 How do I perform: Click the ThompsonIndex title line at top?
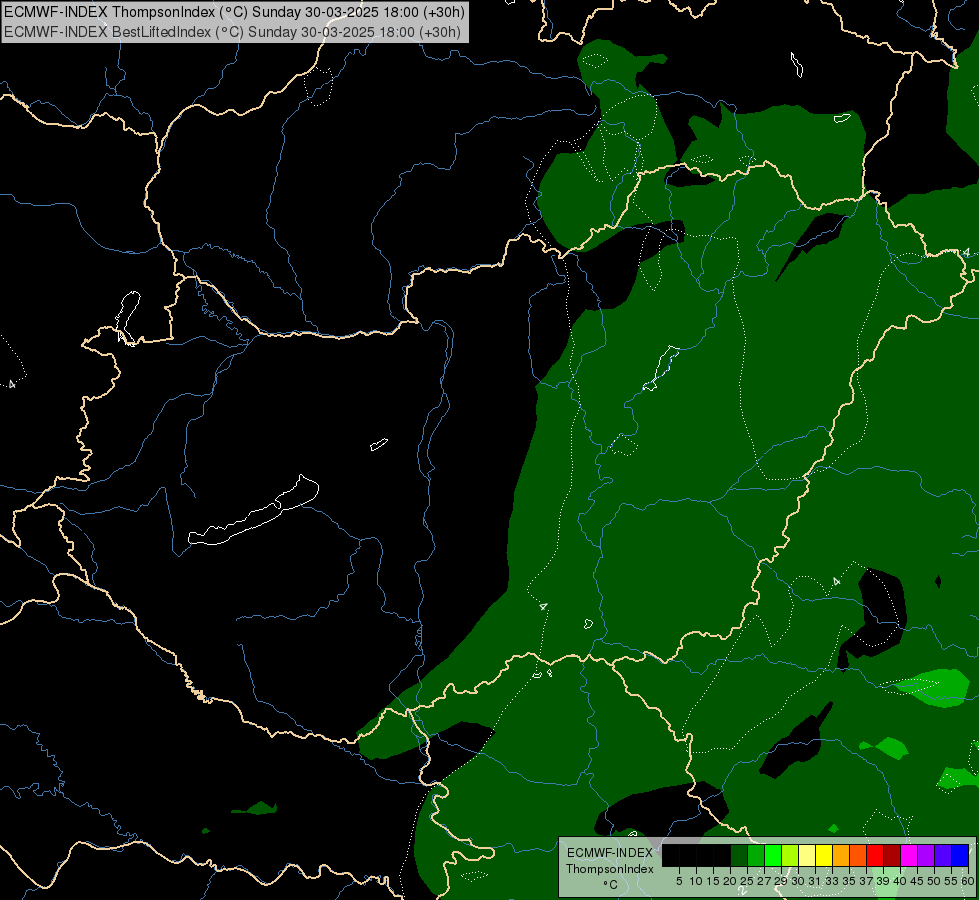coord(234,12)
